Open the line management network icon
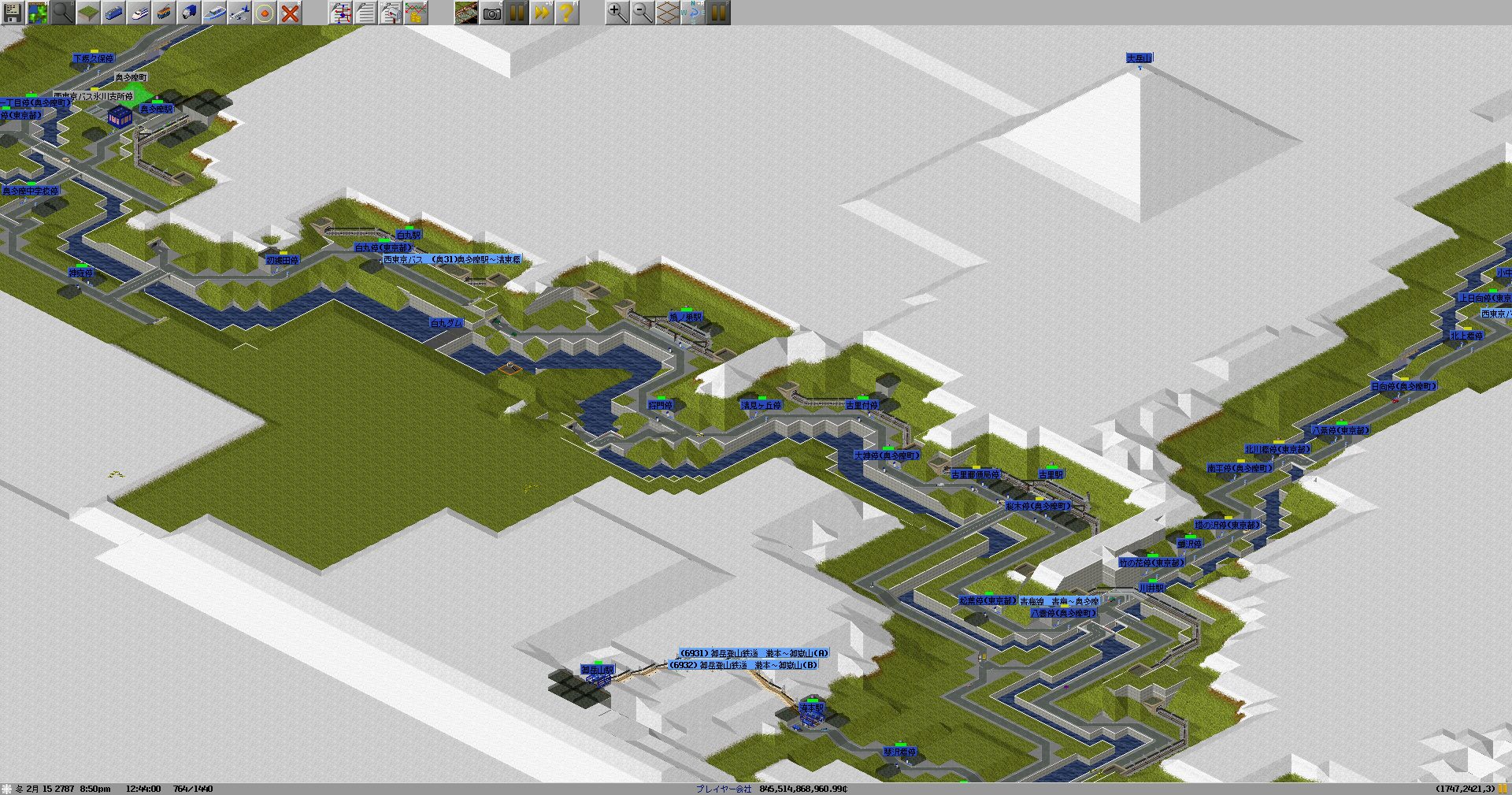Image resolution: width=1512 pixels, height=795 pixels. coord(340,13)
